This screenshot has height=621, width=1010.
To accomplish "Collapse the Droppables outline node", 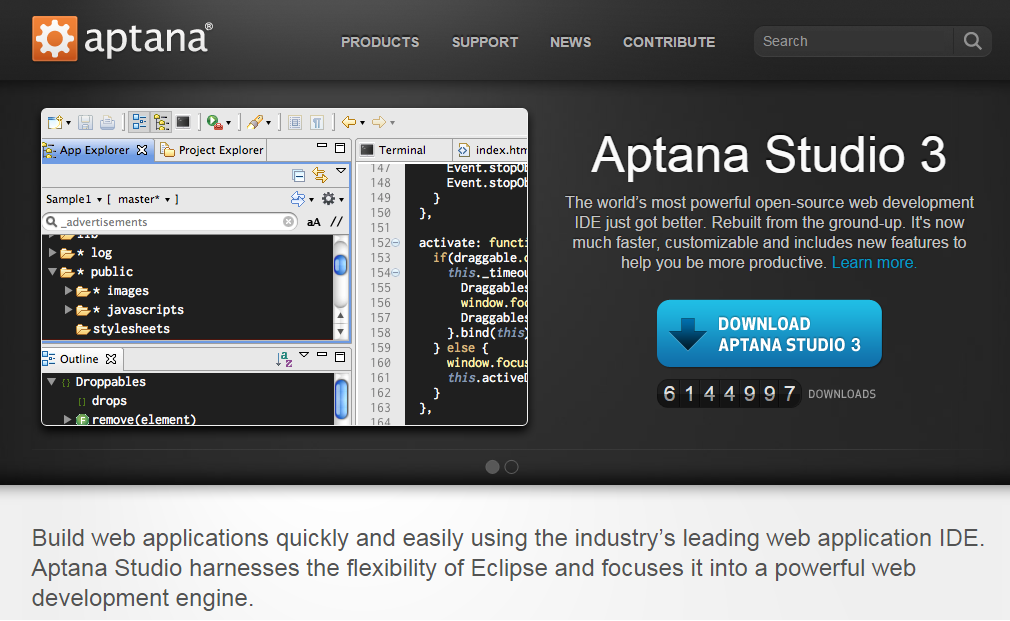I will (x=52, y=381).
